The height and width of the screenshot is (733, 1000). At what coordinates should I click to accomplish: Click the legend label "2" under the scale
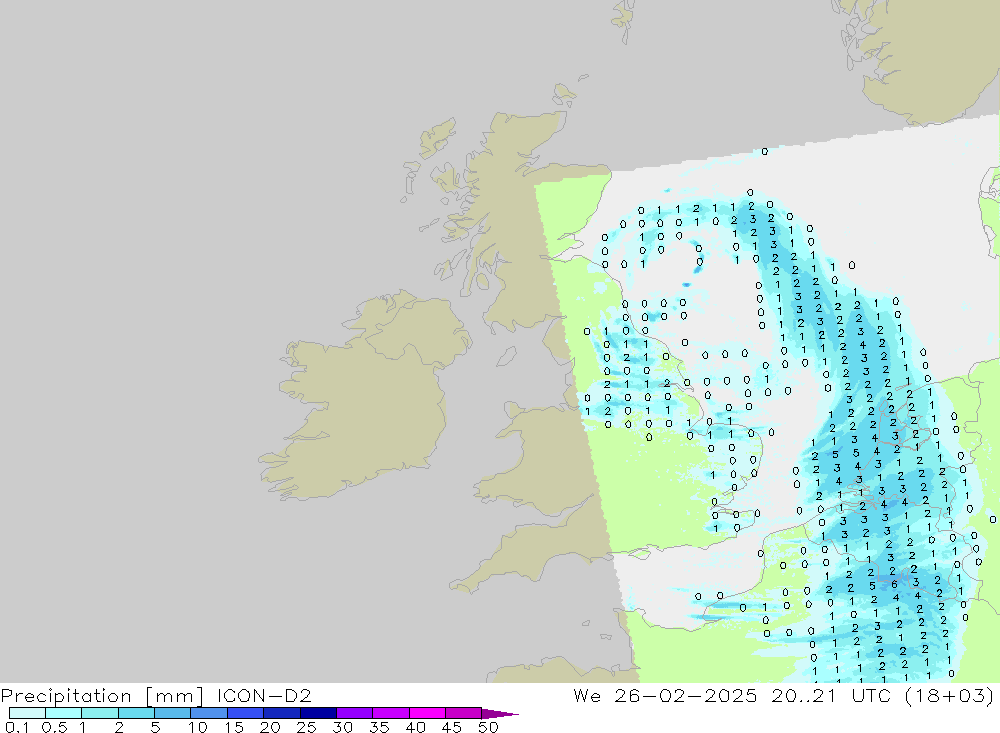click(119, 727)
